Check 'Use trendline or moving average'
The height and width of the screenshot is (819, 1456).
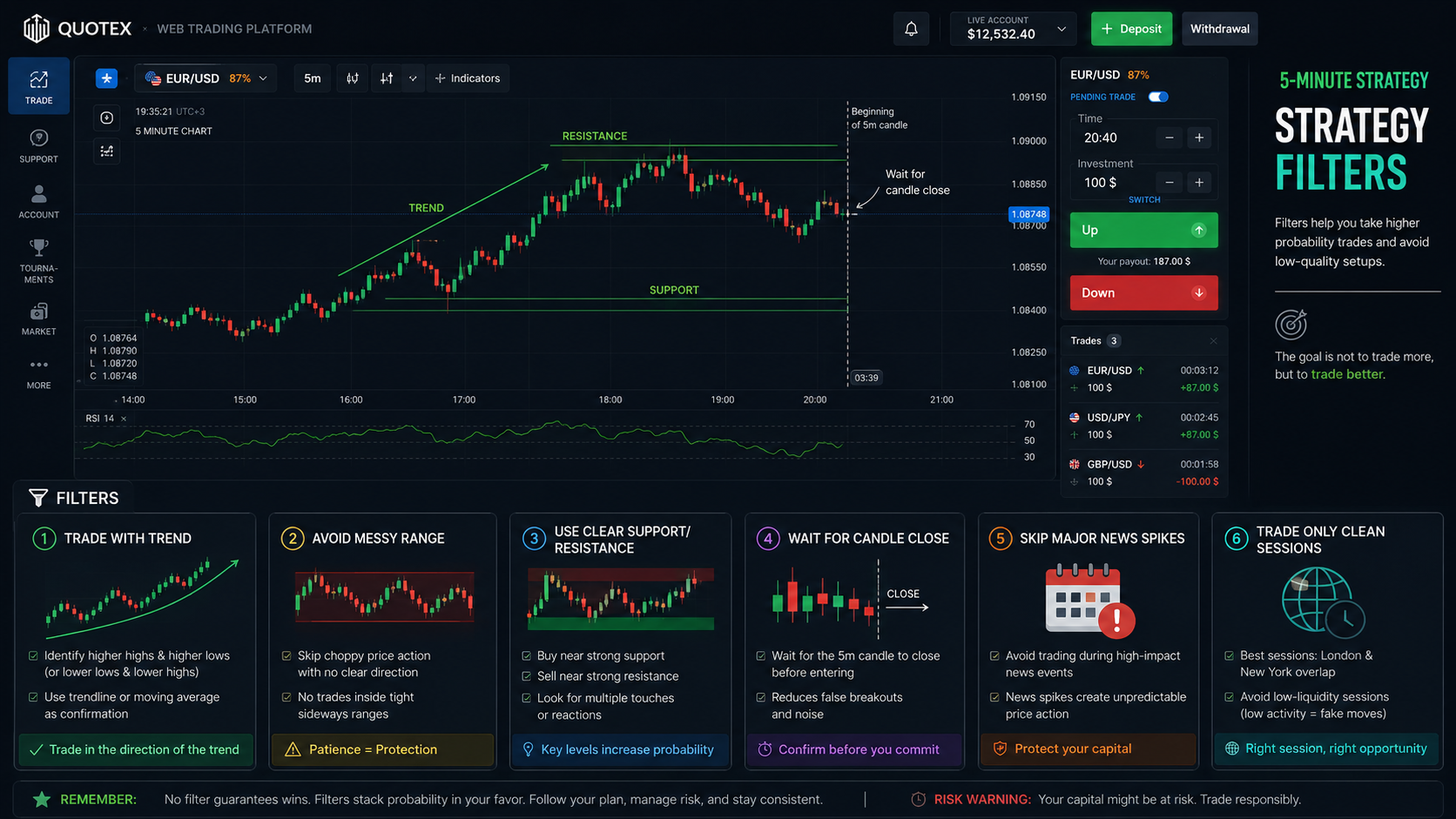(33, 697)
